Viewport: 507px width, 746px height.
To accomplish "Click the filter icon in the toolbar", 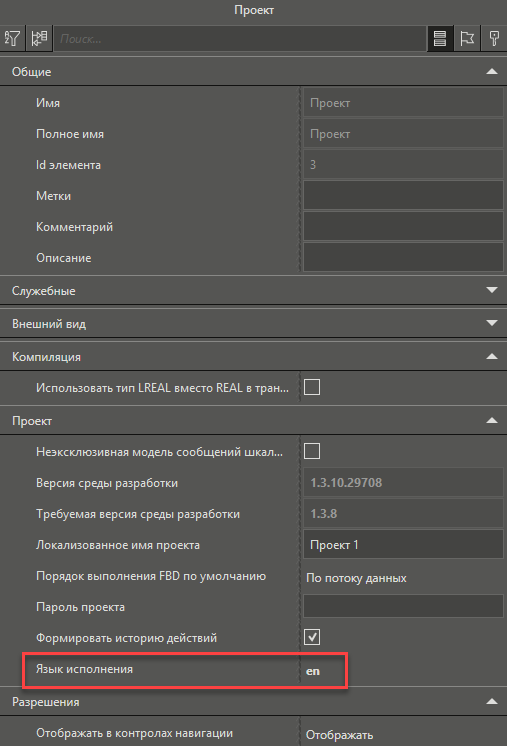I will tap(12, 38).
